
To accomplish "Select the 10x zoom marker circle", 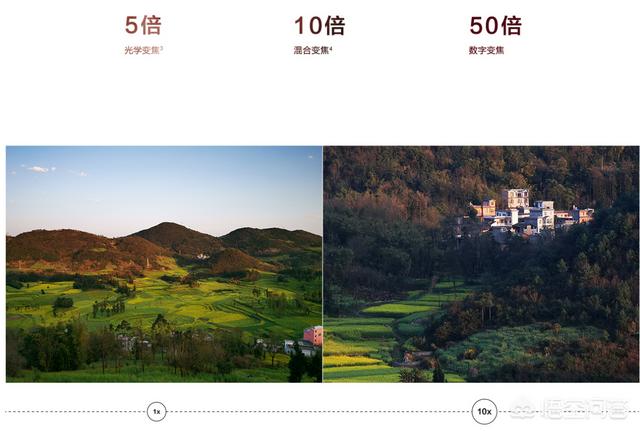I will [484, 411].
